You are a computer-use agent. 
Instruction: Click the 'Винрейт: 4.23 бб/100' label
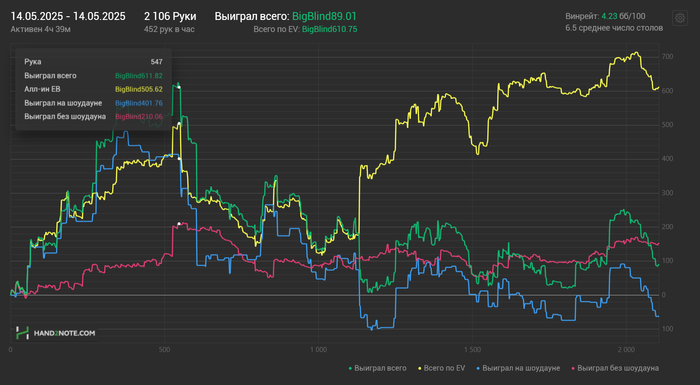[x=605, y=16]
